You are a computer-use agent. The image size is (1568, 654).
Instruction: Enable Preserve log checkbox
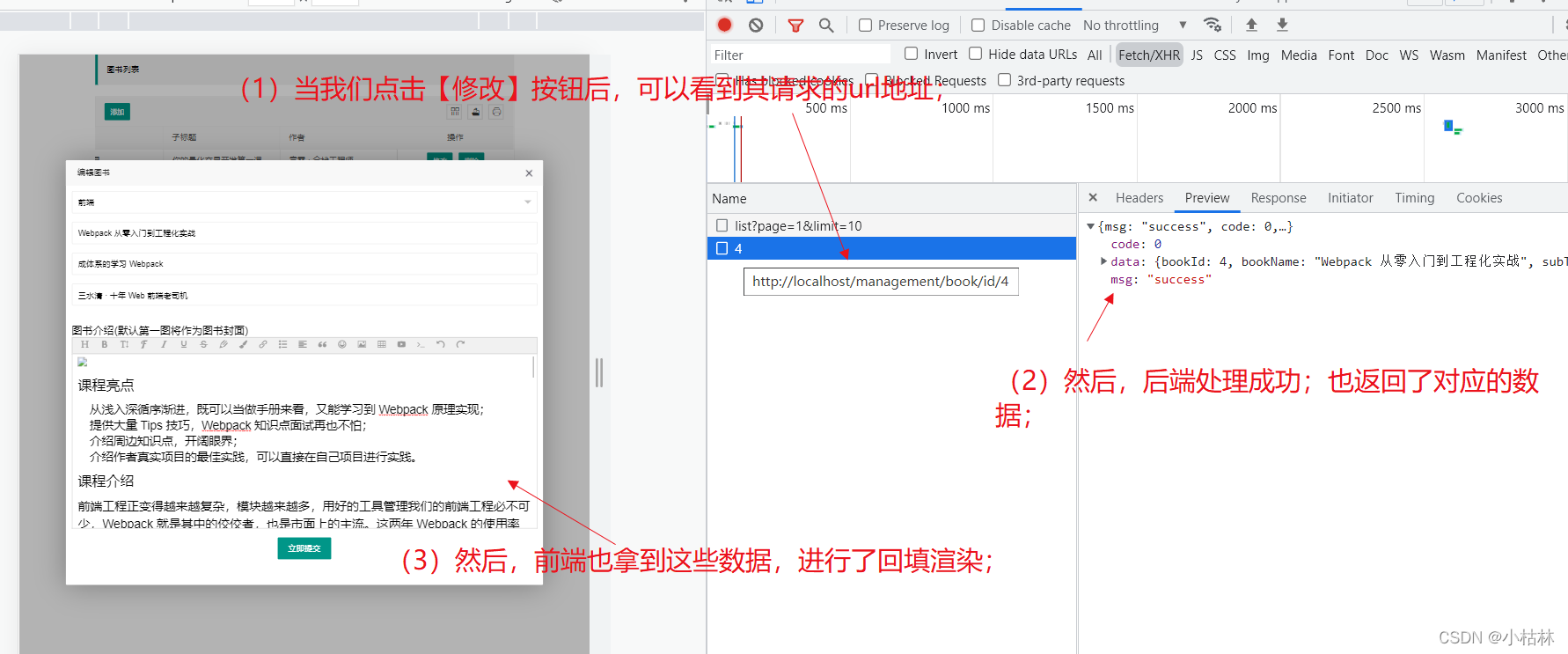(866, 26)
